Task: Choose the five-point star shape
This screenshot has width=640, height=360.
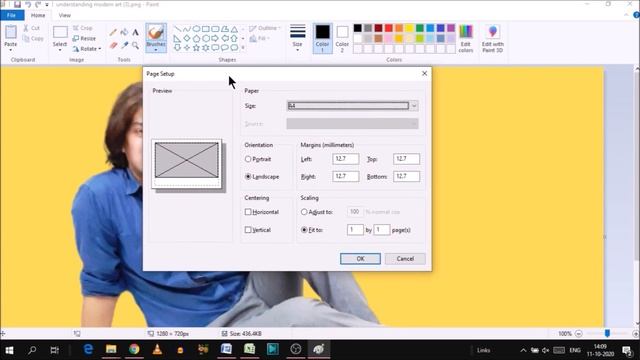Action: [x=196, y=48]
